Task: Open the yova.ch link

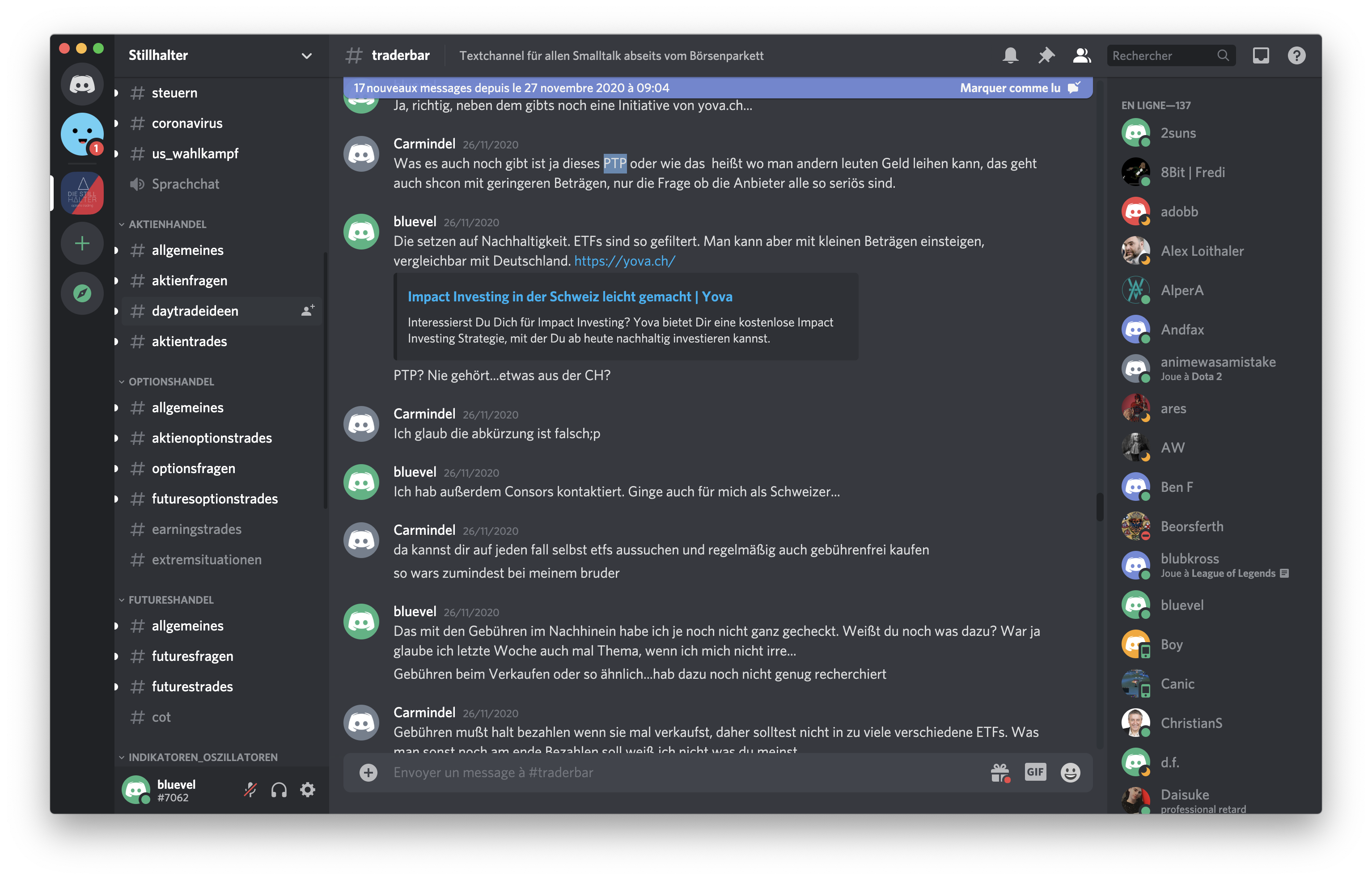Action: point(625,261)
